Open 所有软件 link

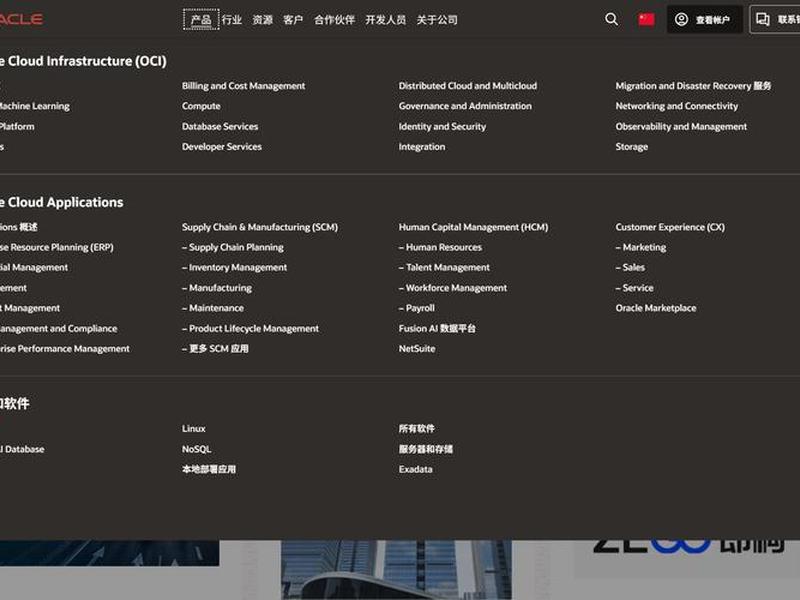(417, 429)
